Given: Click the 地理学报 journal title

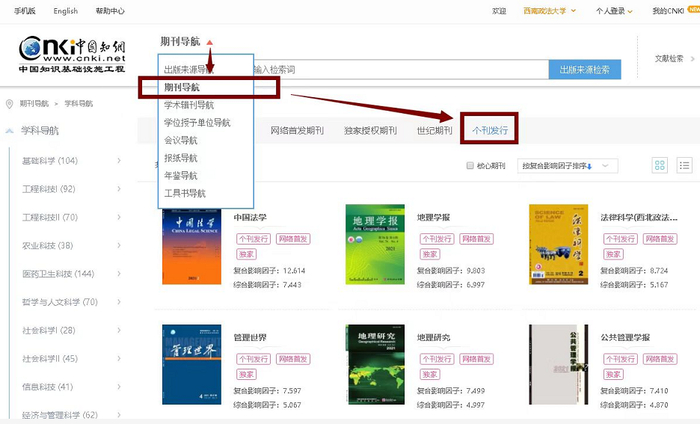Looking at the screenshot, I should 433,217.
